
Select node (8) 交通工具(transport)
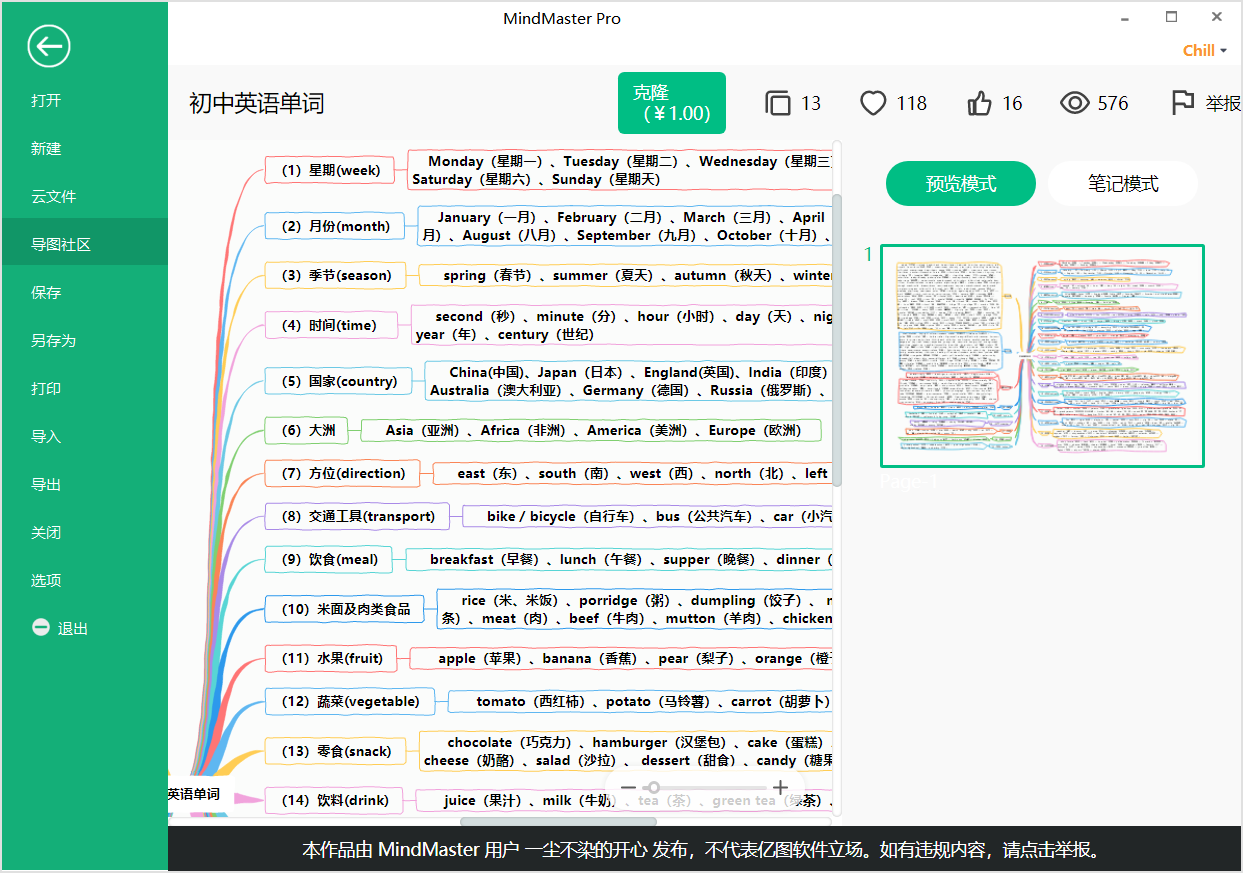[x=358, y=516]
